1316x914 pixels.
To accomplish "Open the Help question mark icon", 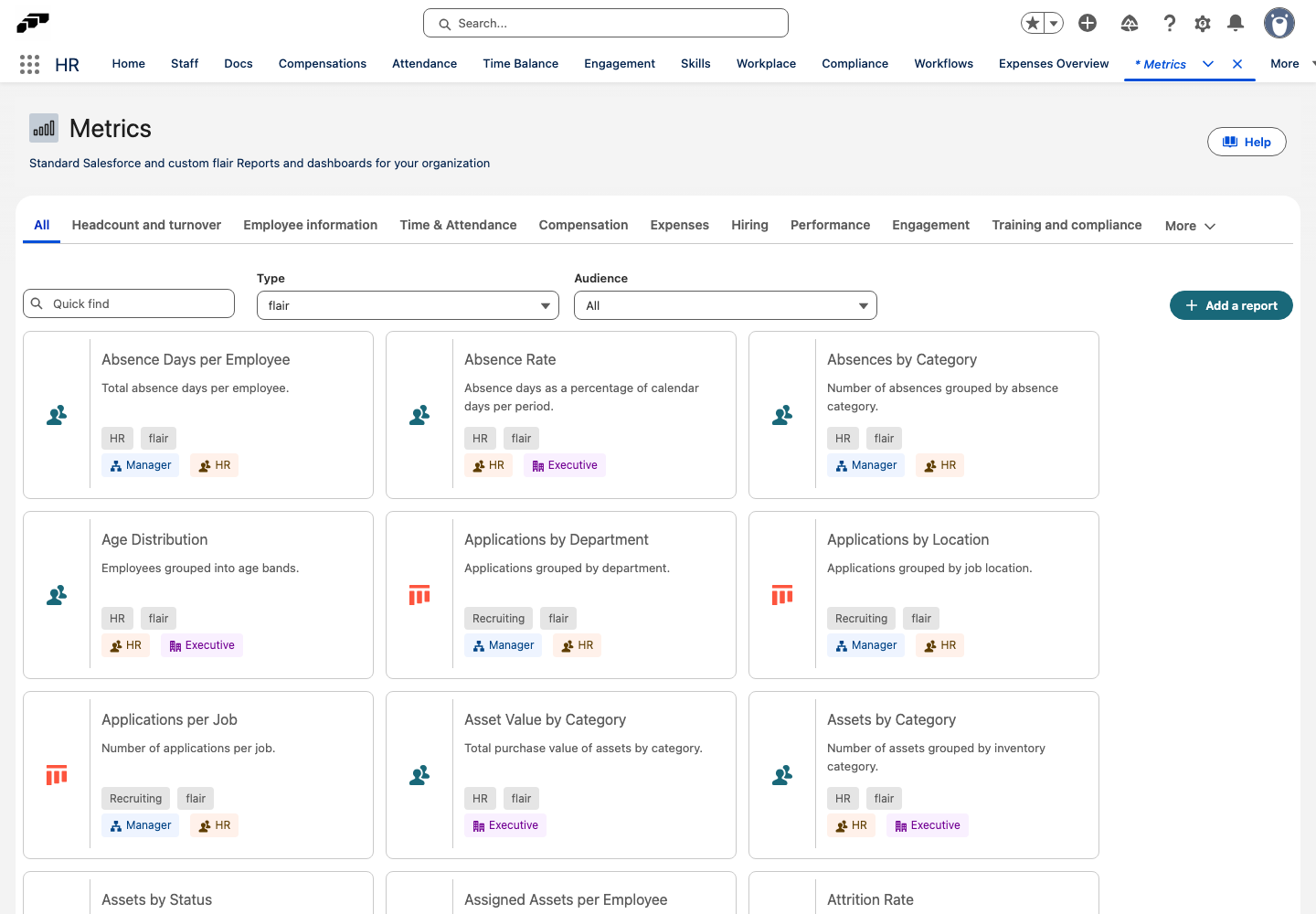I will pos(1169,23).
